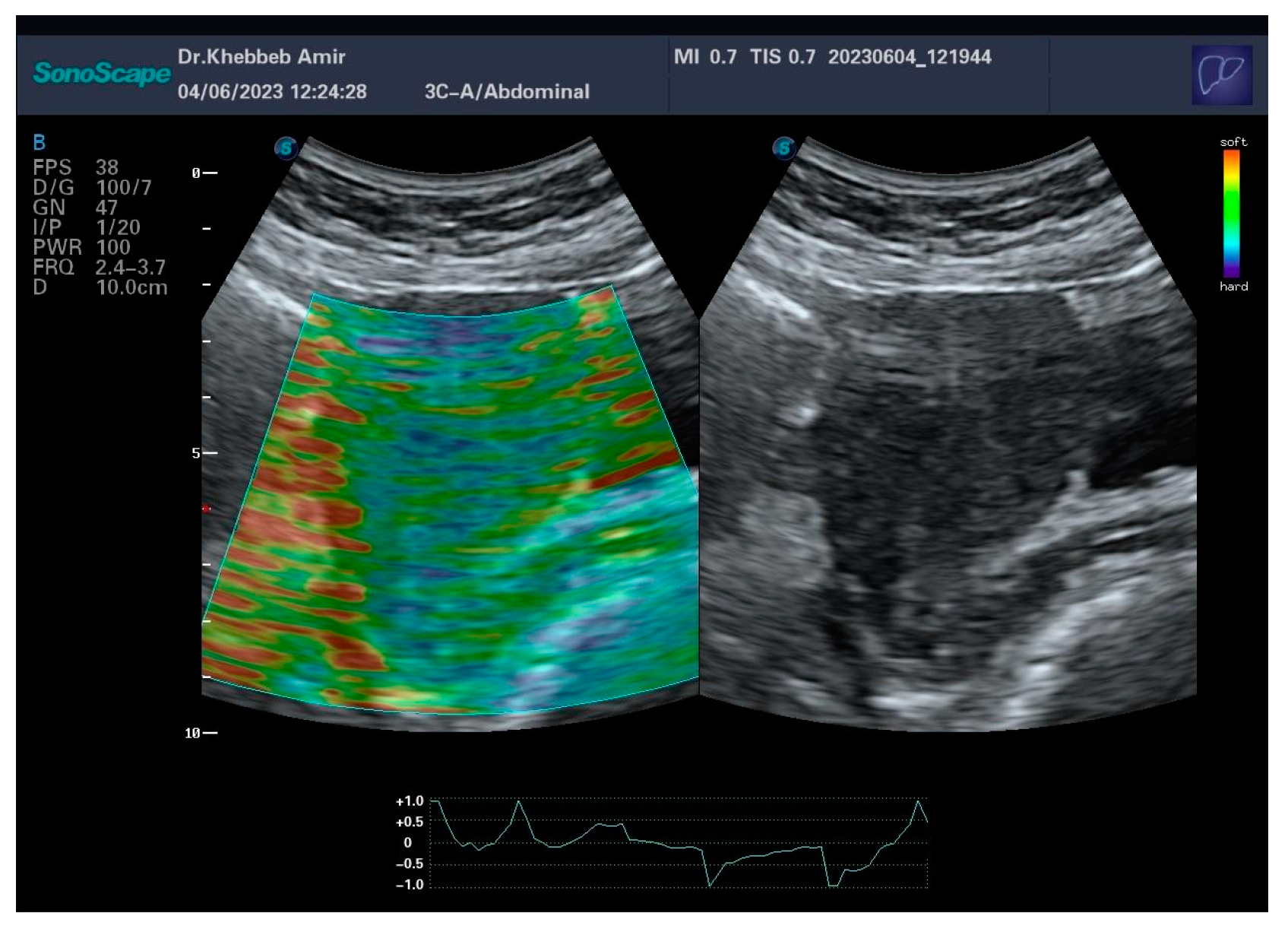Viewport: 1288px width, 929px height.
Task: Click the SonoScape logo
Action: click(102, 74)
